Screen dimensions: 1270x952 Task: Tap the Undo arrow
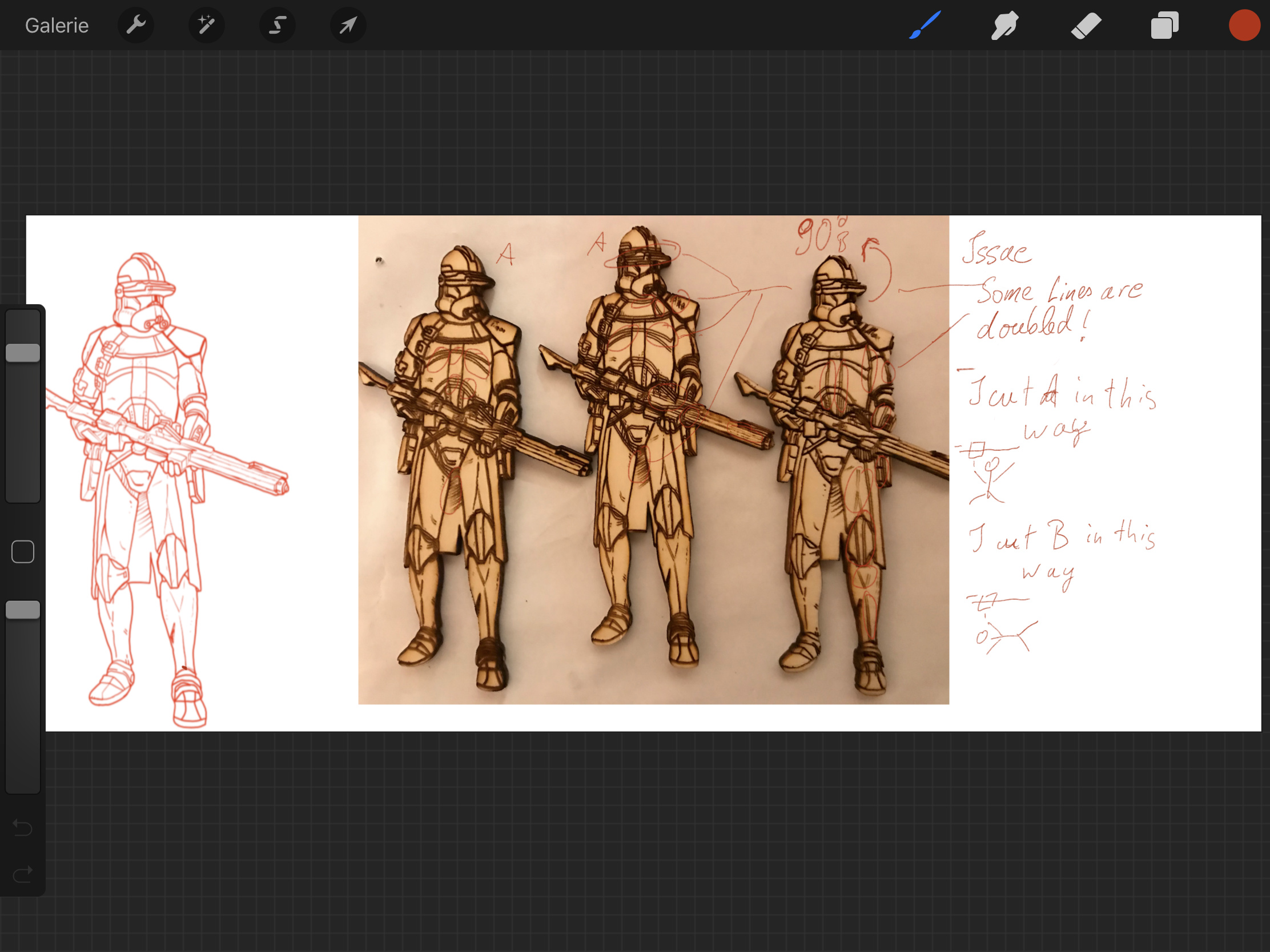[x=22, y=828]
